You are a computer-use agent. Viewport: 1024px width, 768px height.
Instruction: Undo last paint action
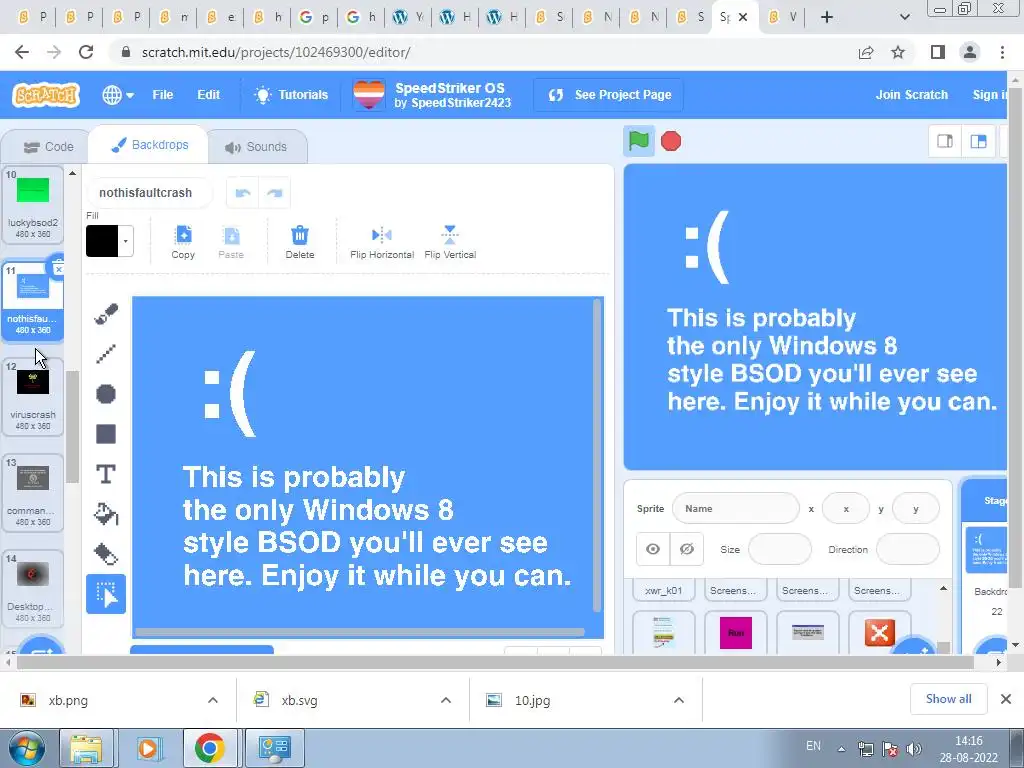click(243, 193)
